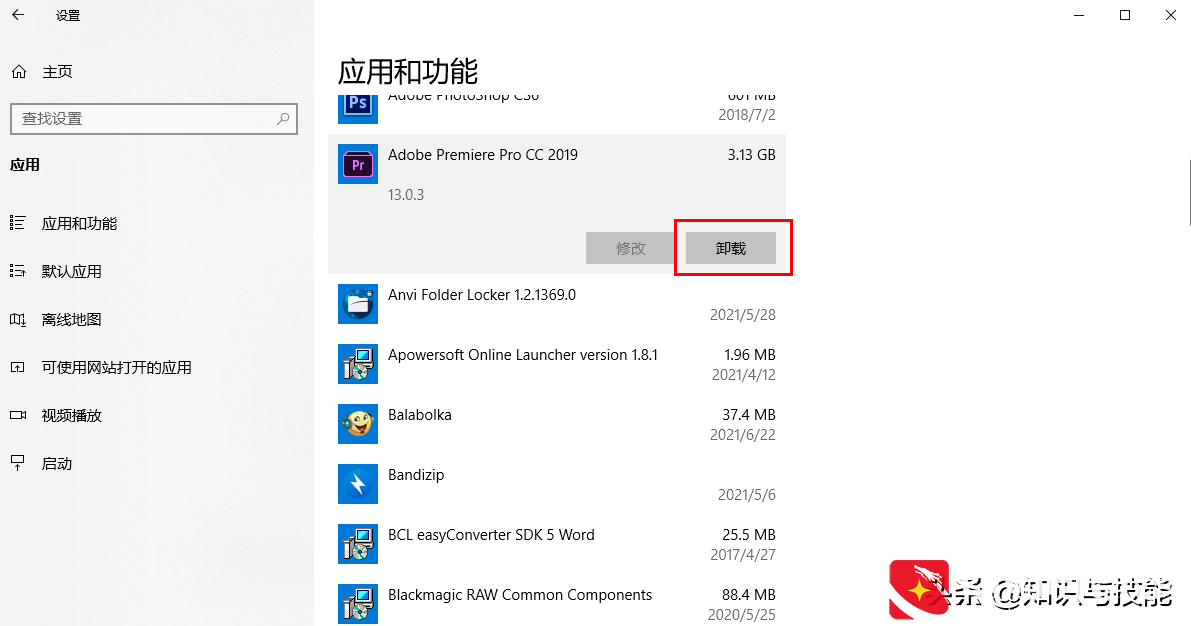
Task: Click the Premiere Pro Pr icon
Action: click(358, 164)
